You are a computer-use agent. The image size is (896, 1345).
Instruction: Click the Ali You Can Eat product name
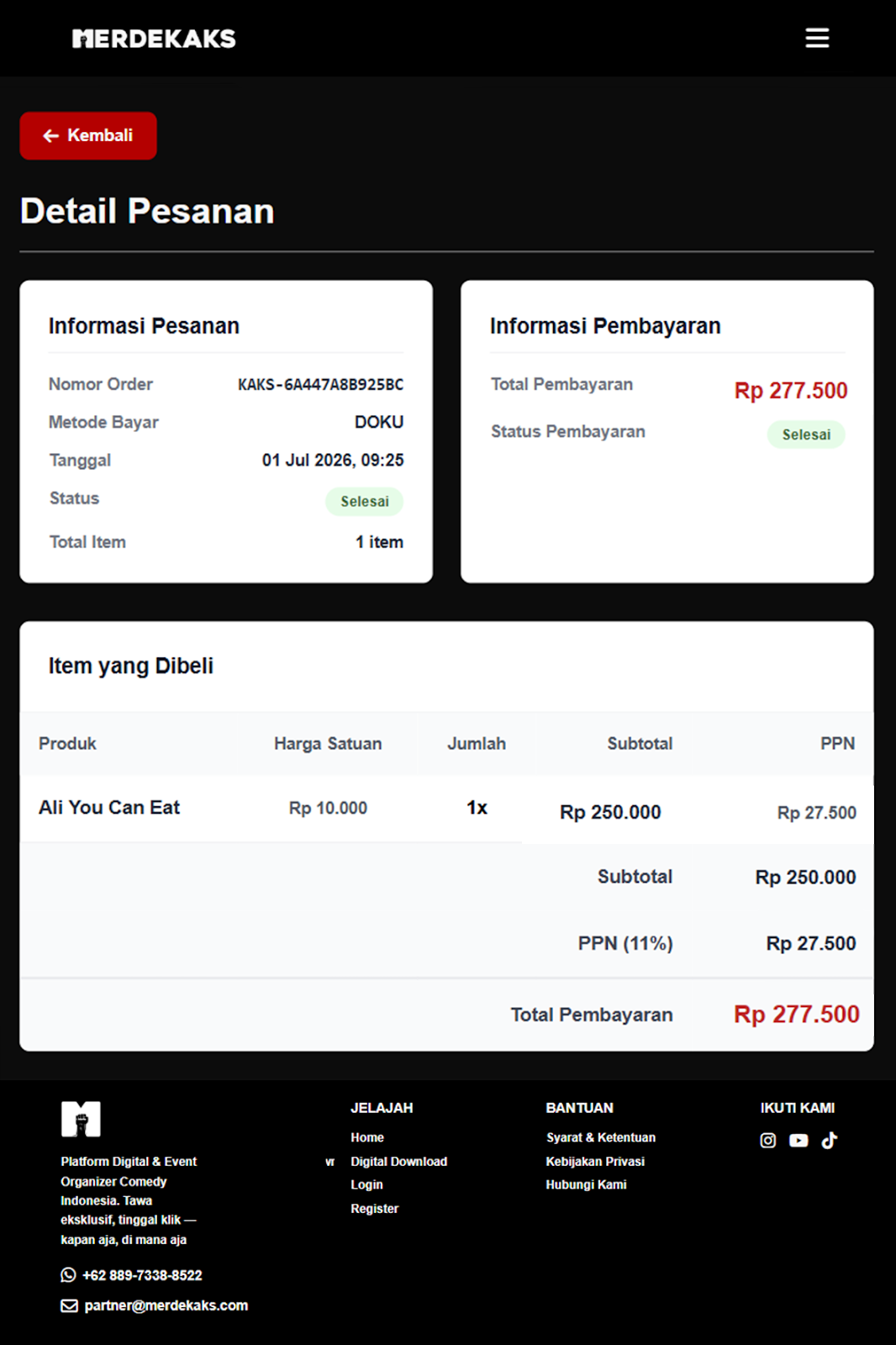109,807
